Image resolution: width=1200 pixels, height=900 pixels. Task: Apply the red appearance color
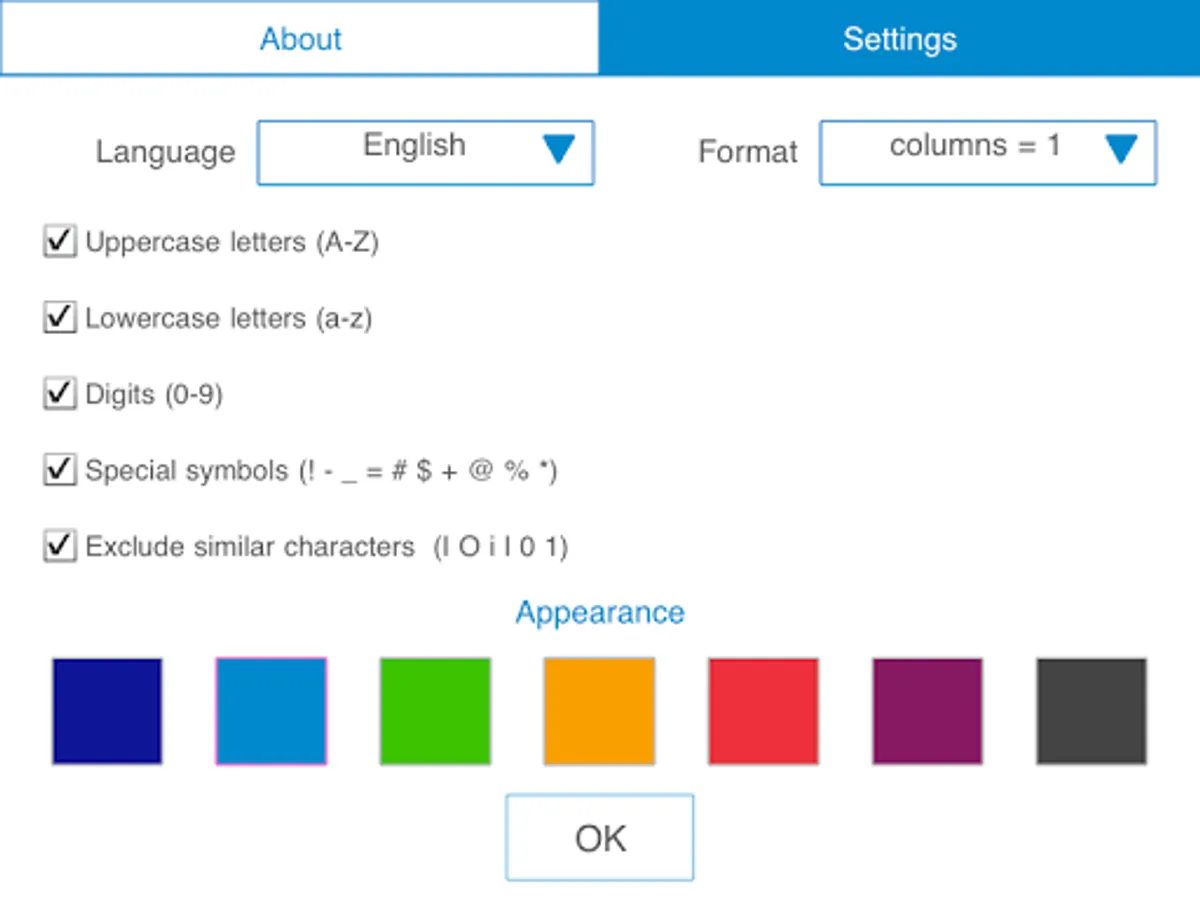(x=763, y=711)
